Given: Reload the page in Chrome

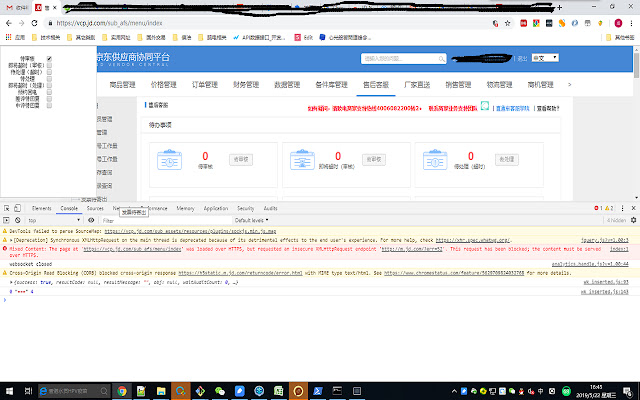Looking at the screenshot, I should coord(34,23).
